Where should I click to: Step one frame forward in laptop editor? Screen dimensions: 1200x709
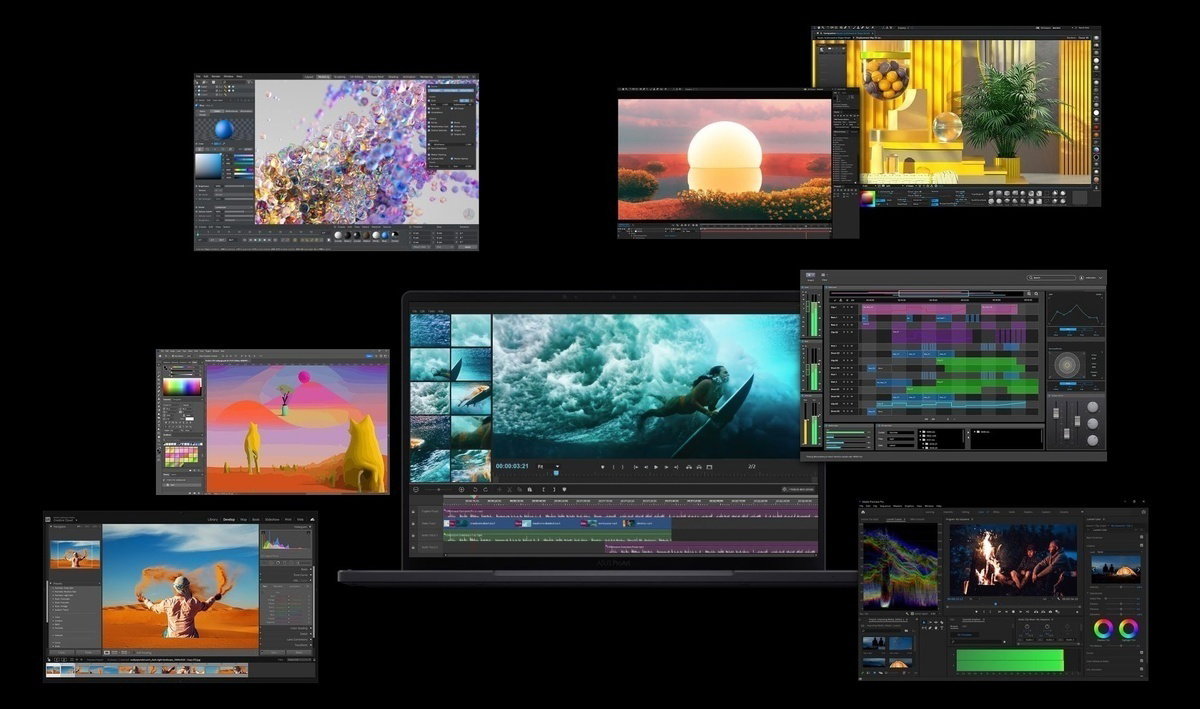[x=666, y=467]
